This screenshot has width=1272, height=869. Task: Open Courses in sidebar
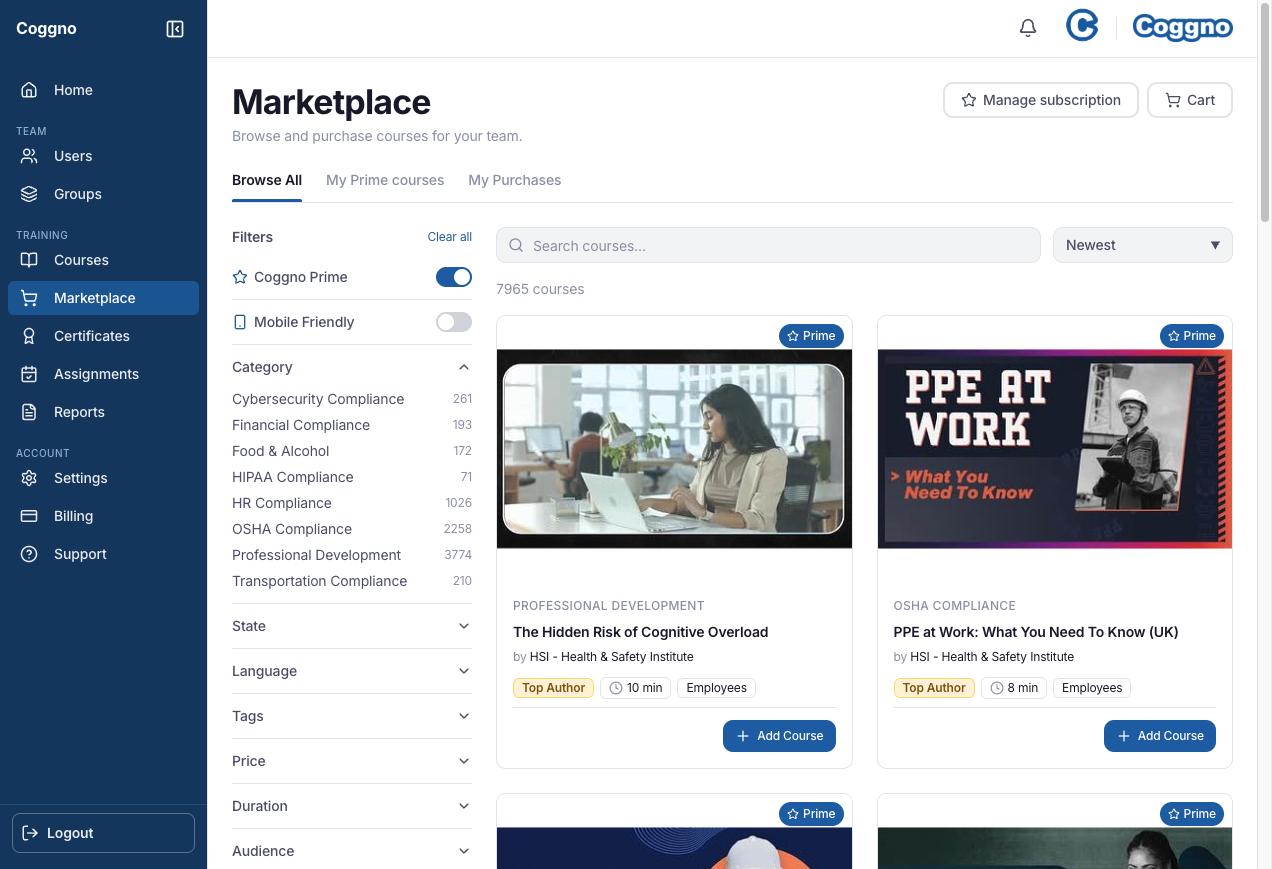(103, 260)
